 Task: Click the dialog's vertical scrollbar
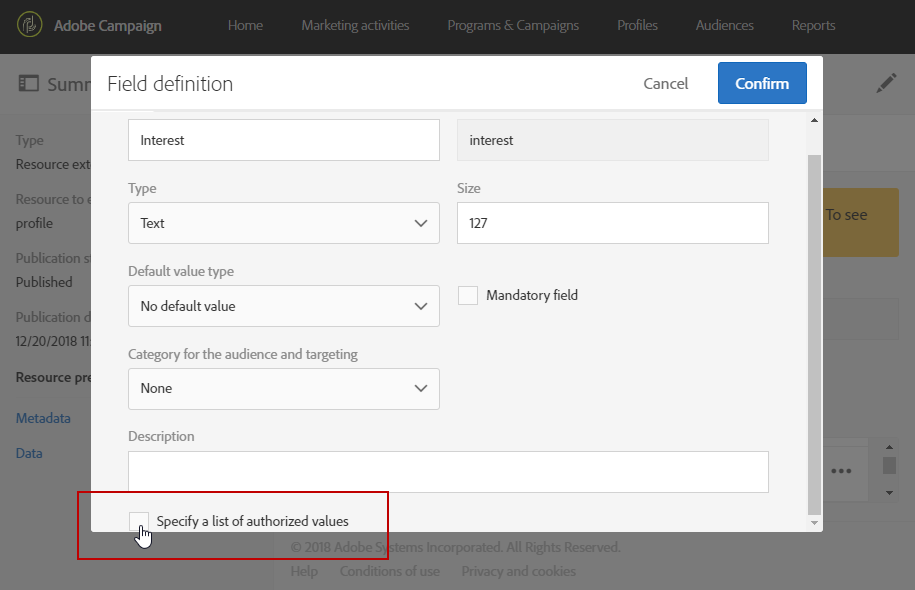[x=813, y=330]
